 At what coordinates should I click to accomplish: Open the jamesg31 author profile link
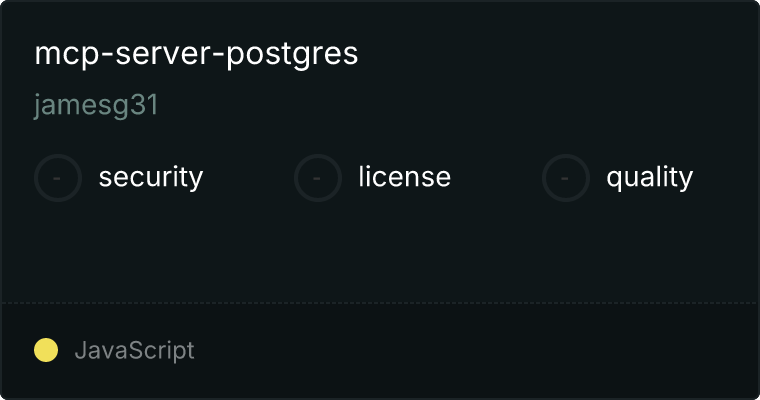(96, 105)
